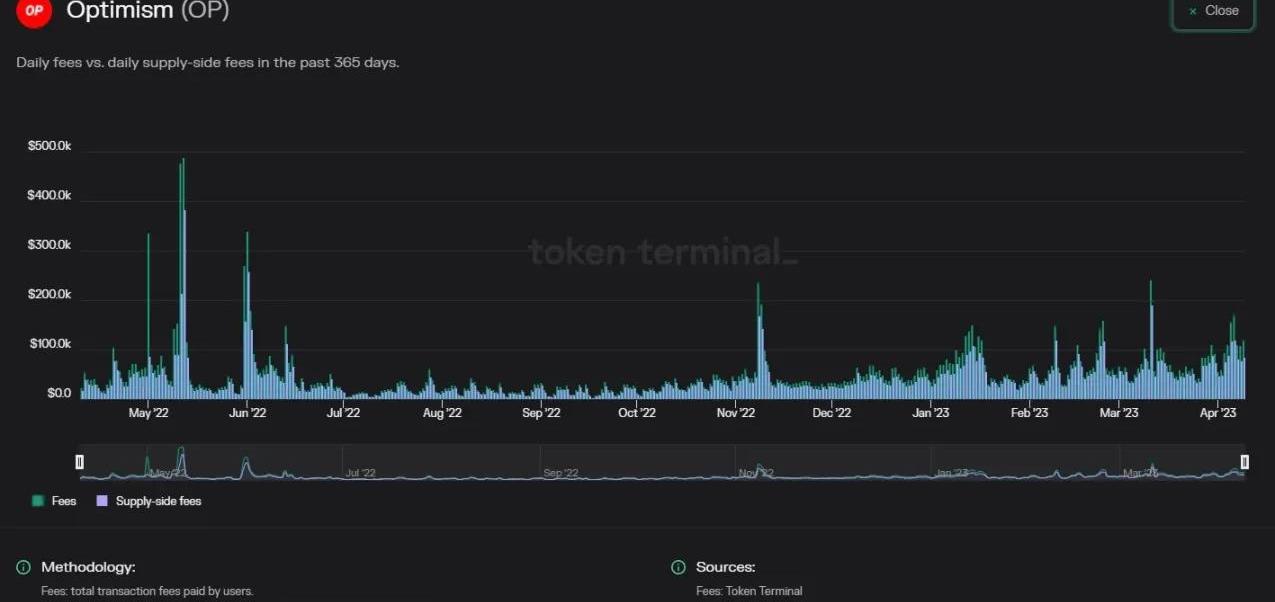Open the Fees: Token Terminal source

pos(749,591)
